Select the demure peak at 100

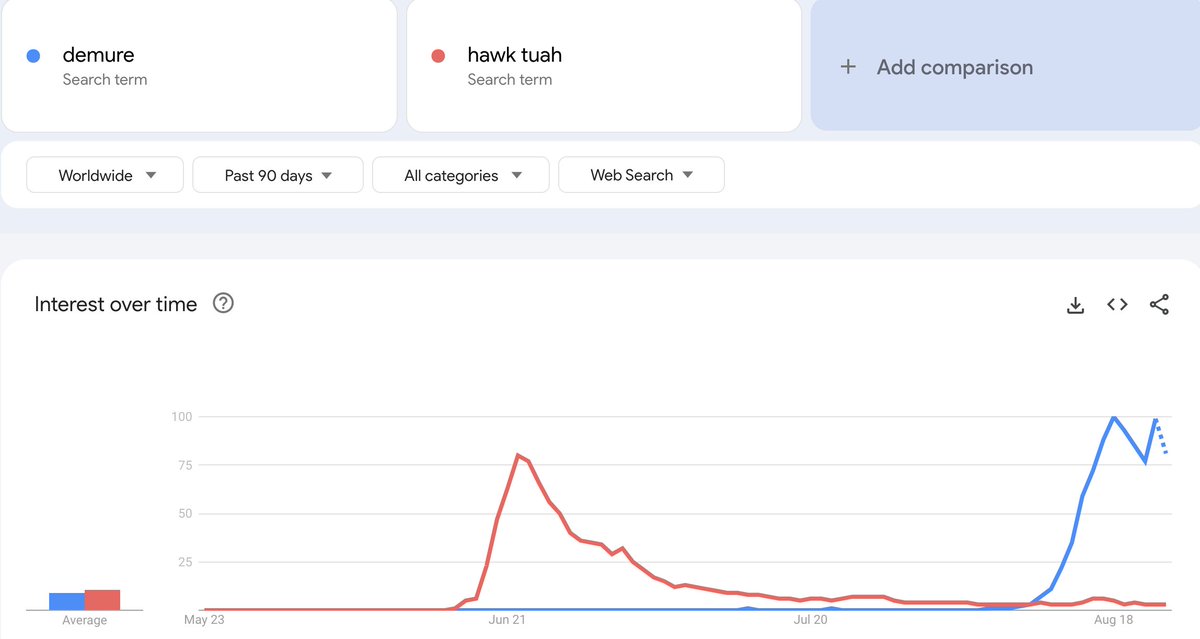point(1113,416)
